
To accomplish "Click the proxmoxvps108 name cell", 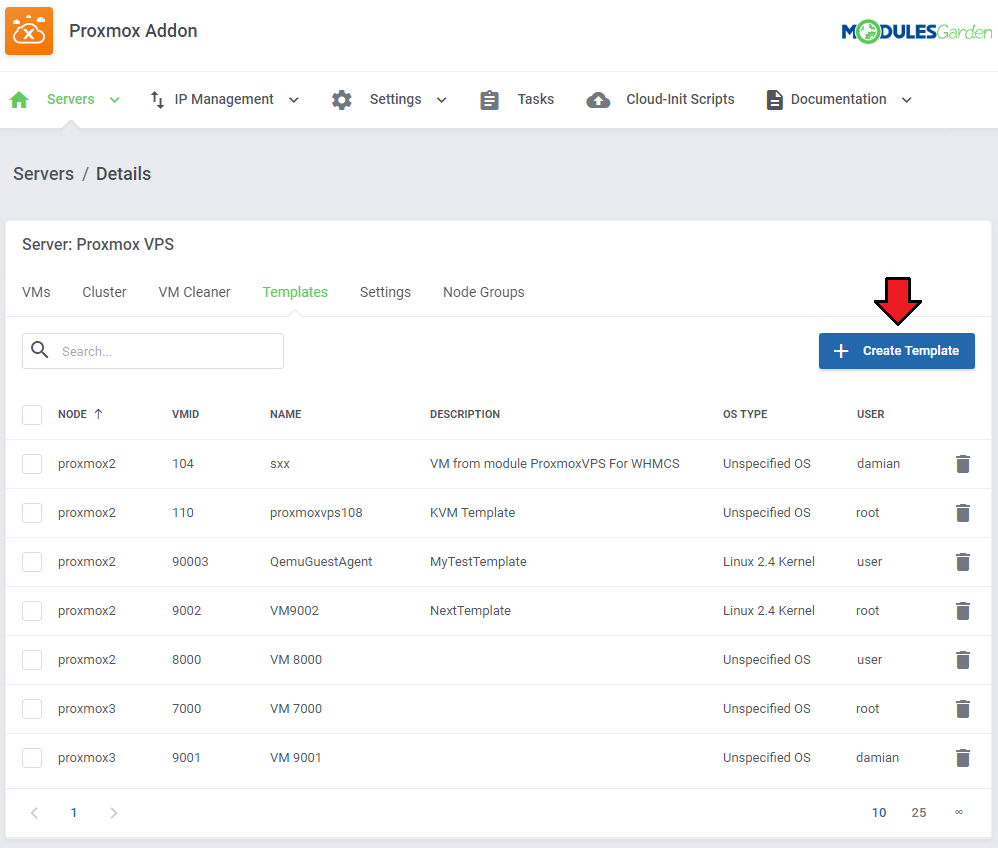I will point(316,512).
